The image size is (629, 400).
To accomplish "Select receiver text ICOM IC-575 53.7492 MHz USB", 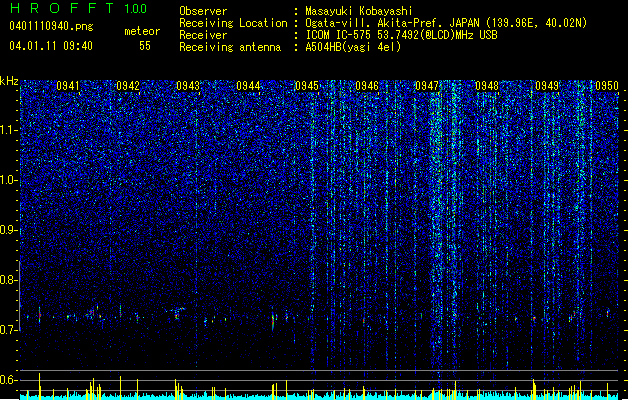I will (x=401, y=35).
